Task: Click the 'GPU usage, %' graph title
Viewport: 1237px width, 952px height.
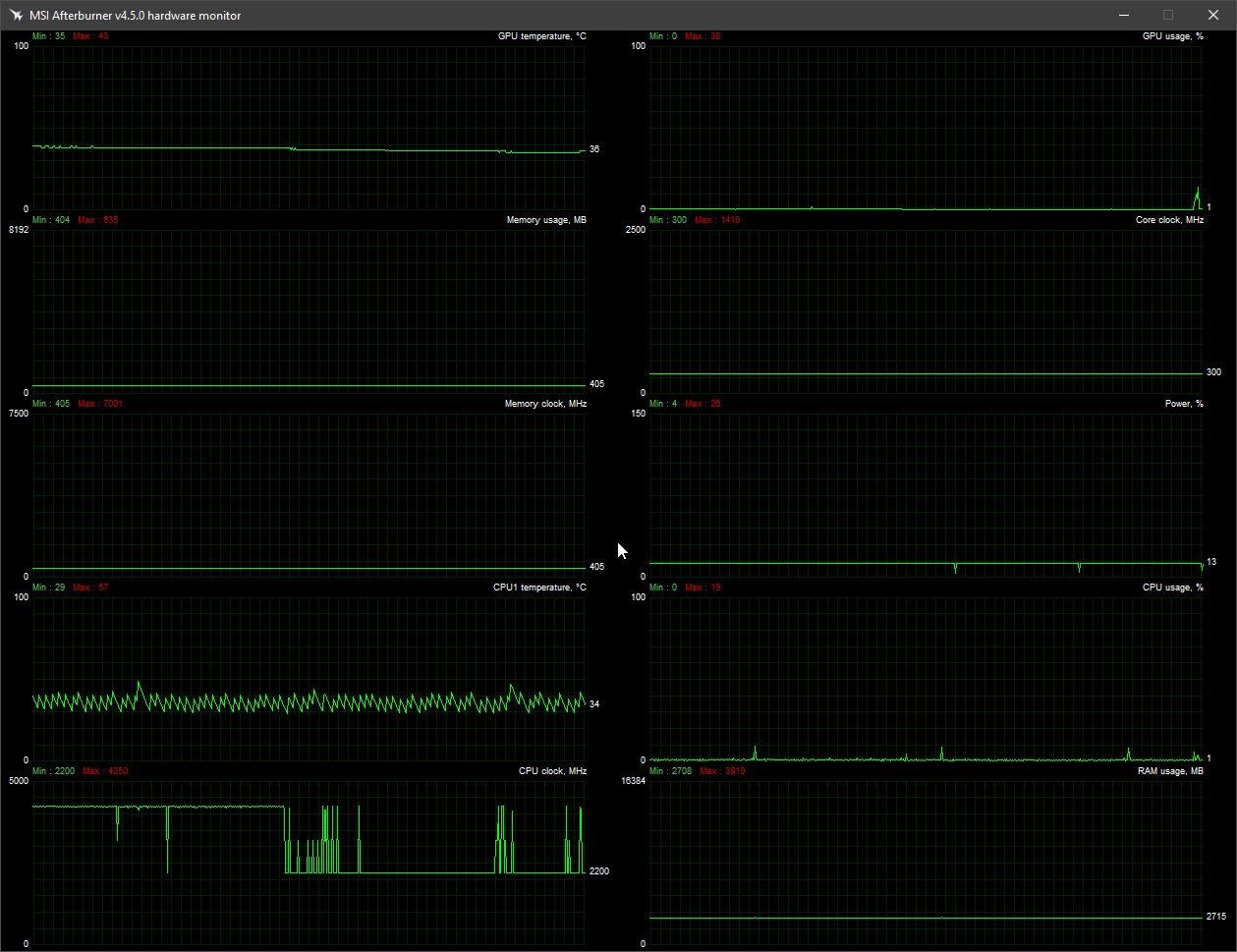Action: pyautogui.click(x=1173, y=36)
